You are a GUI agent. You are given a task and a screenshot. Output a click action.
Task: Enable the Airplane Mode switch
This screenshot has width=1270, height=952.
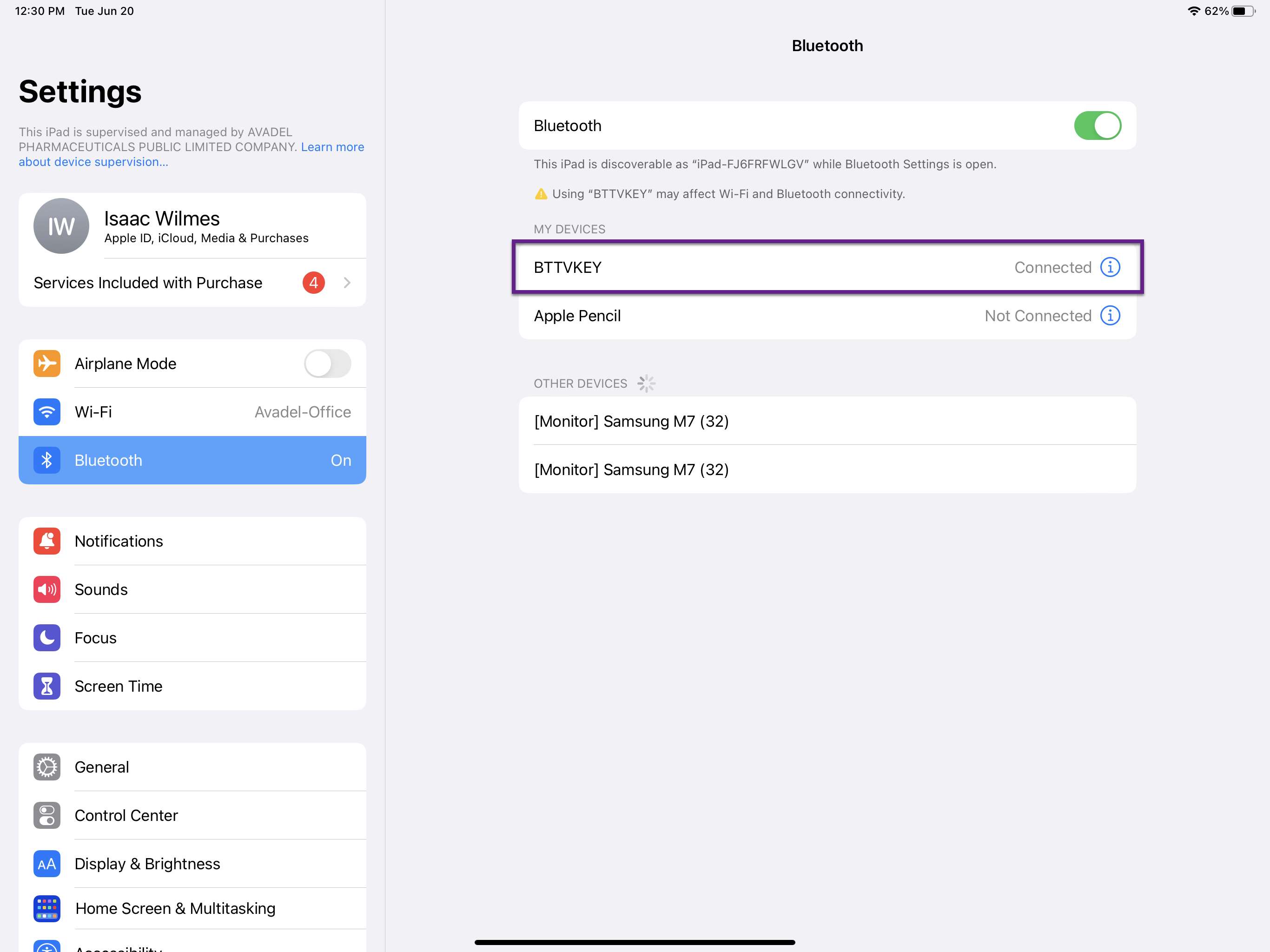click(x=327, y=364)
